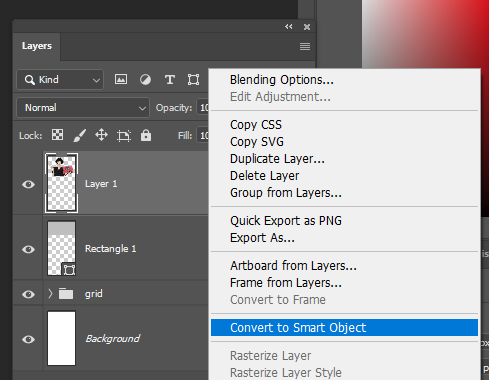
Task: Choose Convert to Smart Object
Action: pos(344,328)
